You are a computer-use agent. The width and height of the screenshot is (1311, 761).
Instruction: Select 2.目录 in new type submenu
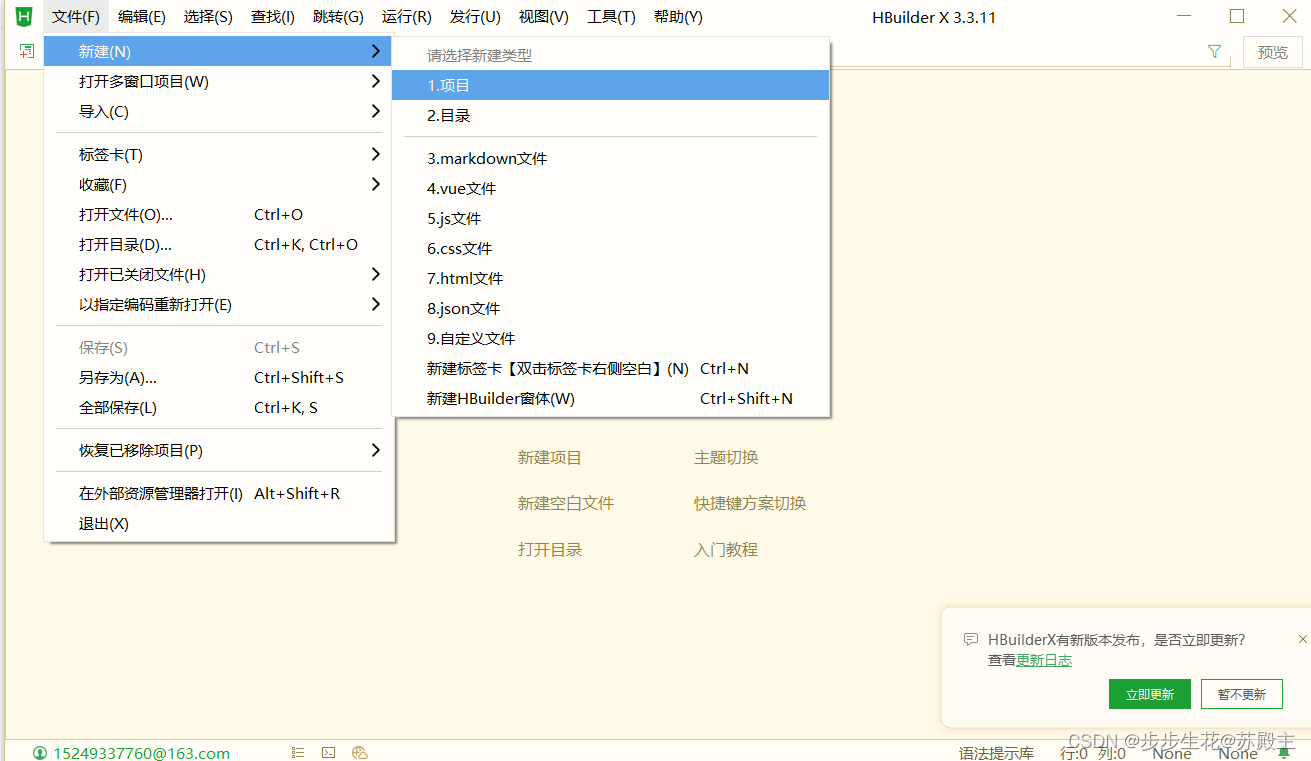[x=610, y=115]
